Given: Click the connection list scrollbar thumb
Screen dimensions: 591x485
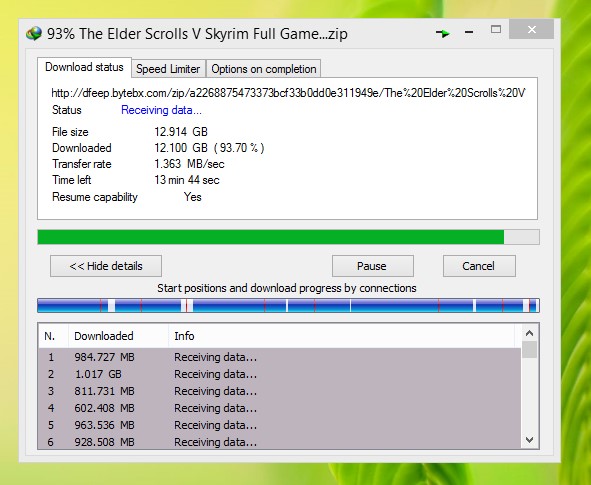Looking at the screenshot, I should (530, 349).
